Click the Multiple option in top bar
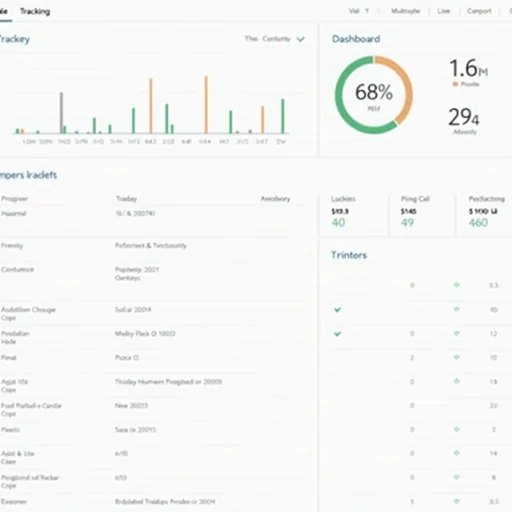This screenshot has height=512, width=512. (405, 11)
